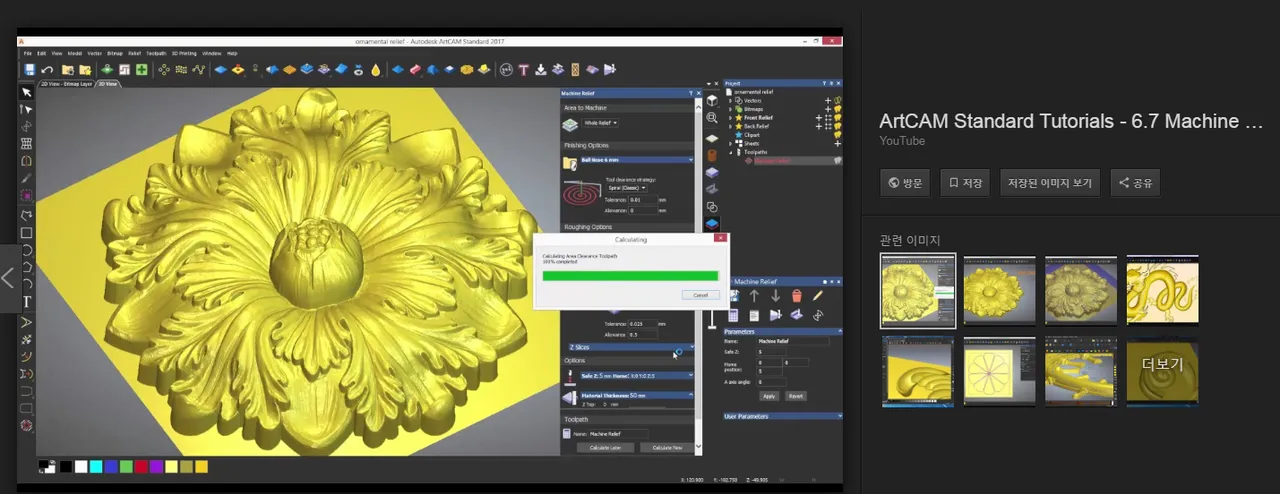Open the dragon relief related image thumbnail
Image resolution: width=1280 pixels, height=494 pixels.
point(1163,291)
